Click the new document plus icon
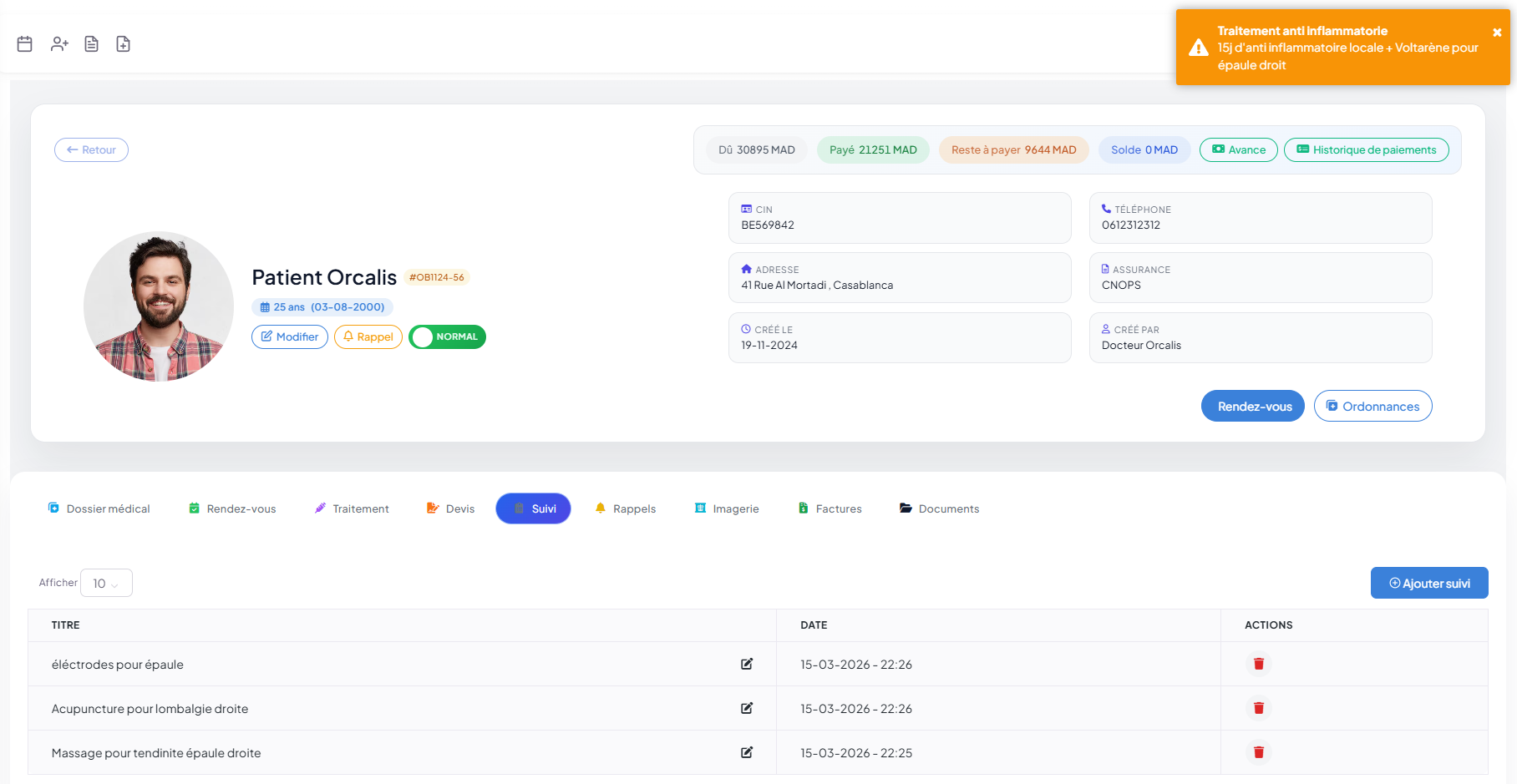Viewport: 1517px width, 784px height. coord(124,44)
